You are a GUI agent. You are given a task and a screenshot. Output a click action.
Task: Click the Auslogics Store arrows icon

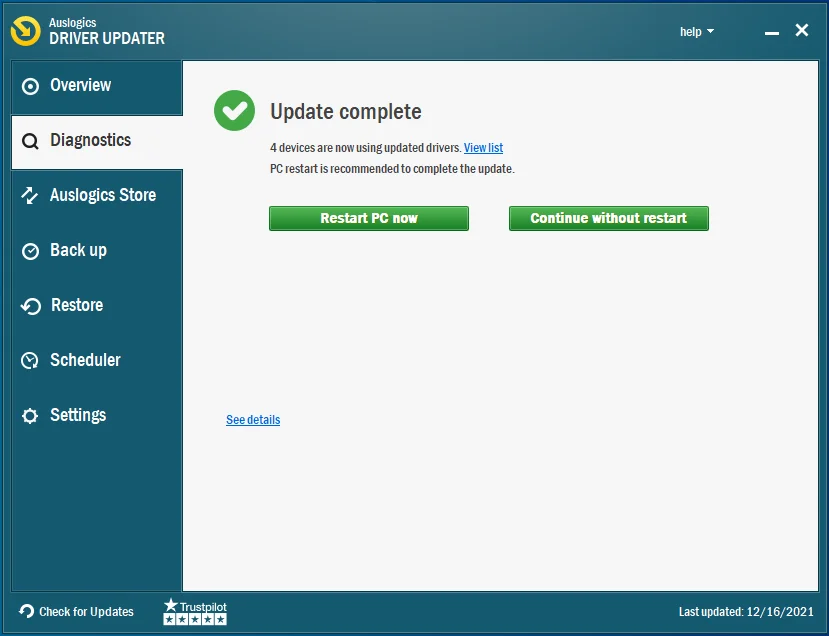tap(30, 196)
